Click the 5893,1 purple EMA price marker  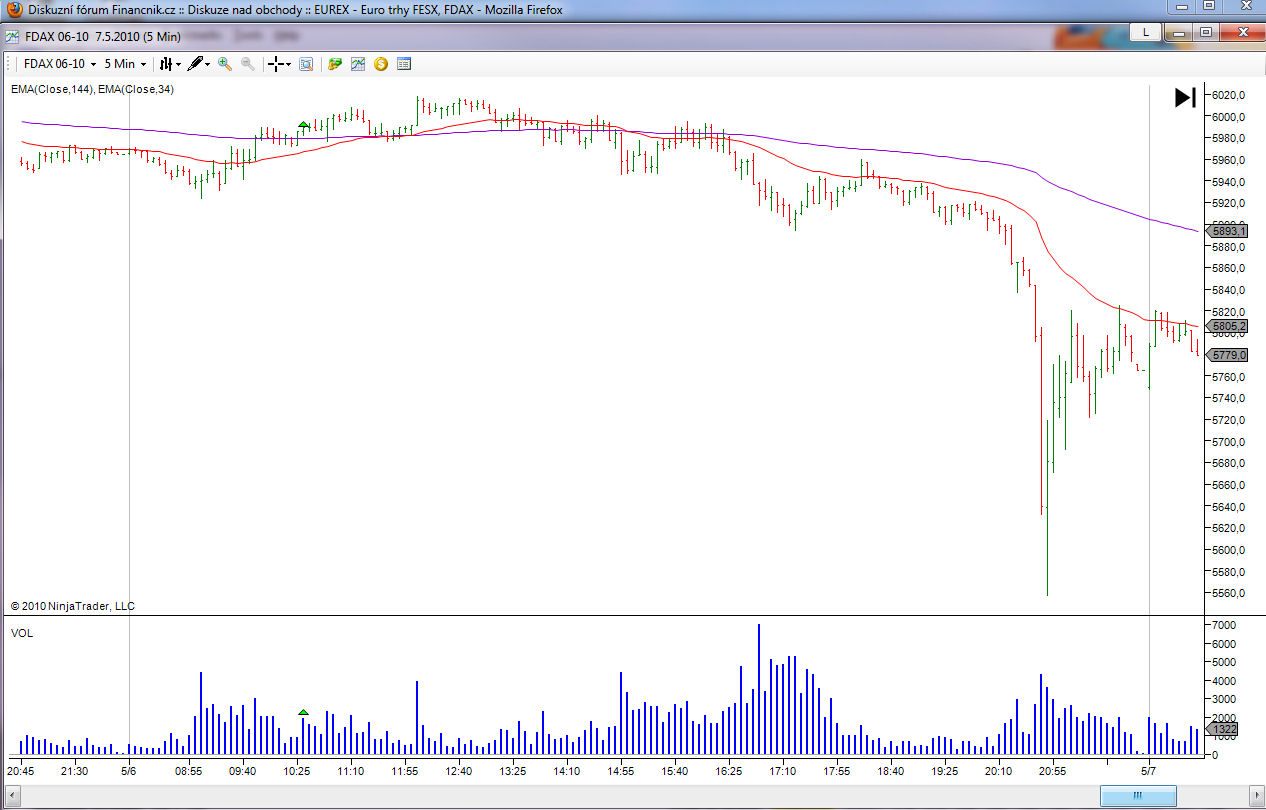click(1229, 231)
